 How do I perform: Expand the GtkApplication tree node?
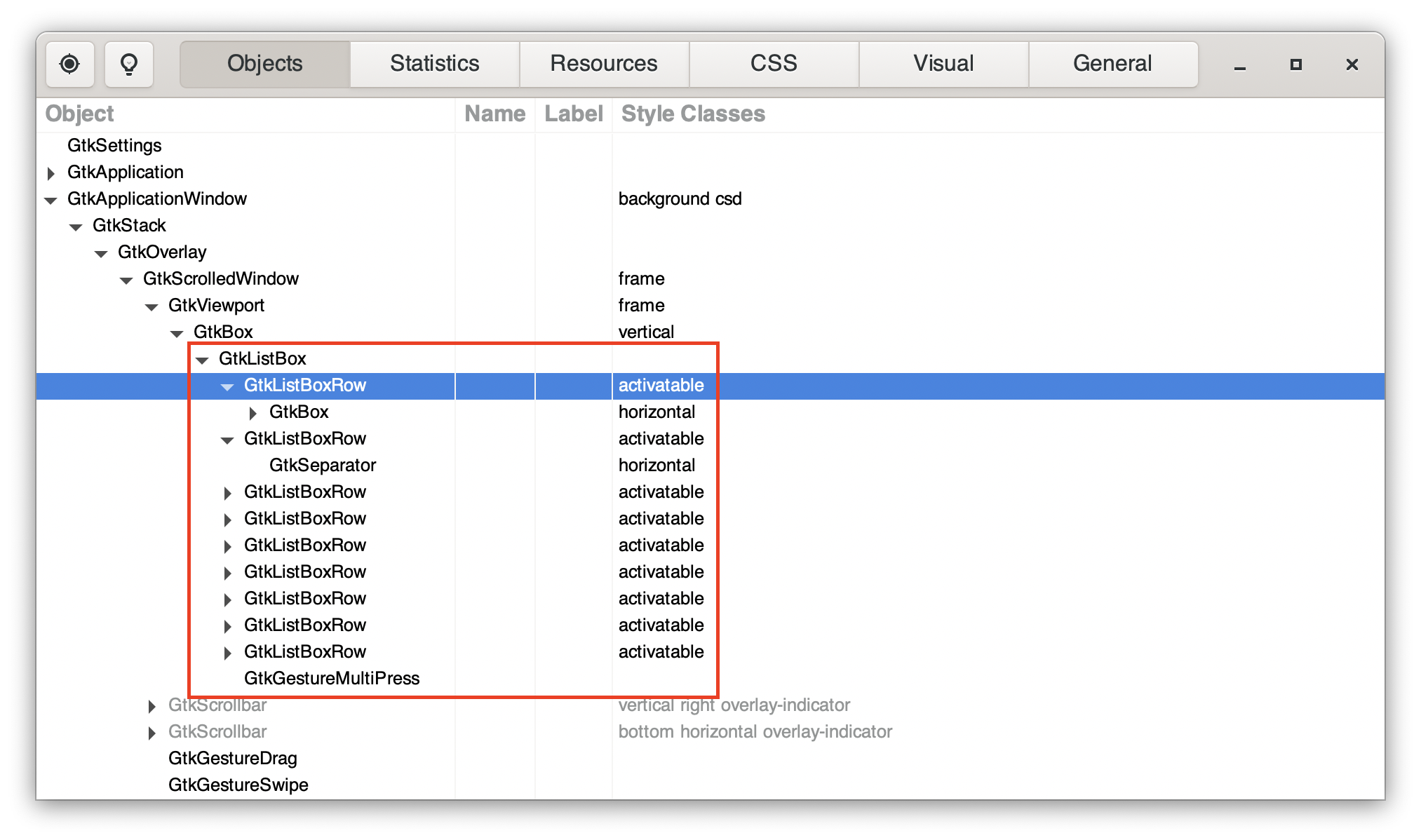tap(50, 172)
